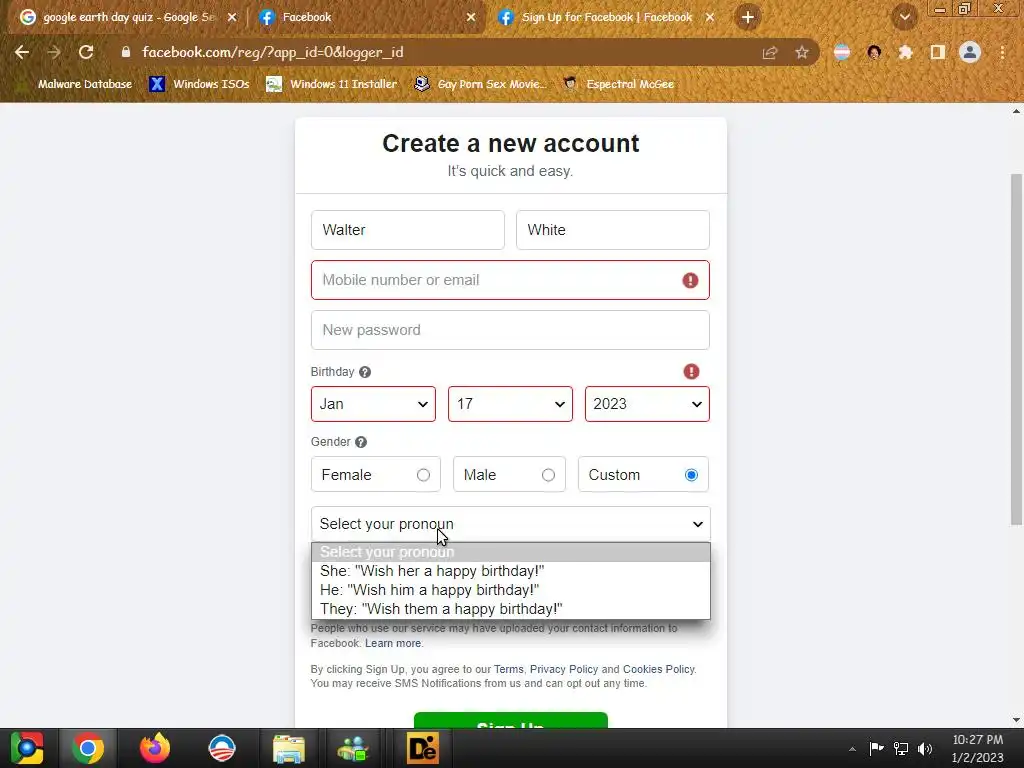Open the Extensions puzzle icon
The height and width of the screenshot is (768, 1024).
tap(906, 52)
